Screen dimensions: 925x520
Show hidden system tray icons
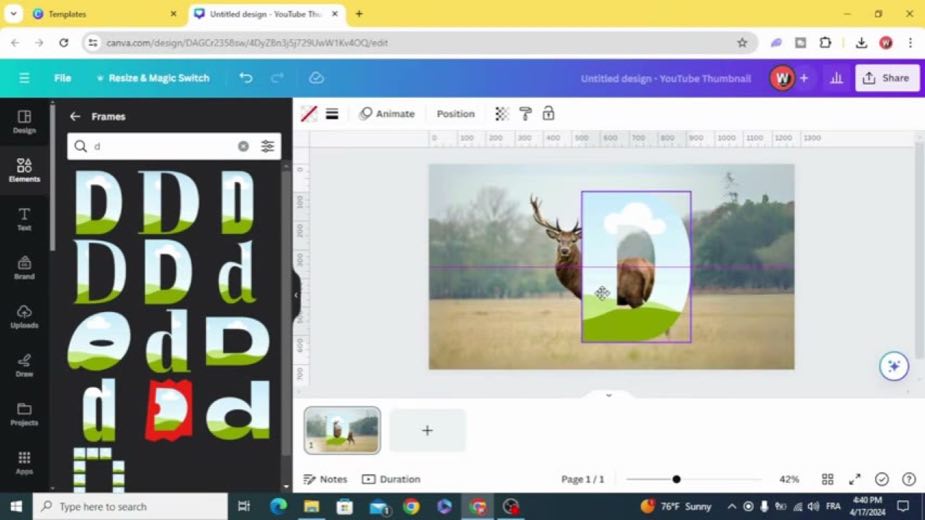point(732,506)
